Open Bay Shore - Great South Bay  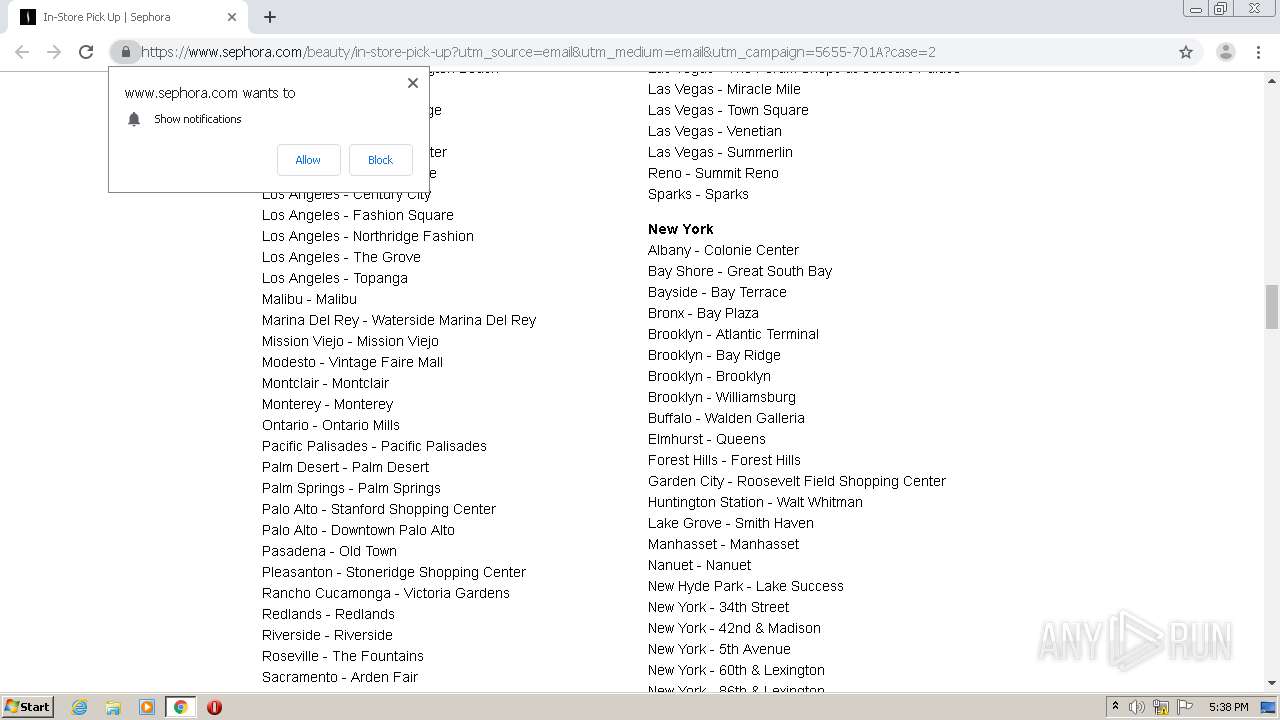click(x=740, y=271)
